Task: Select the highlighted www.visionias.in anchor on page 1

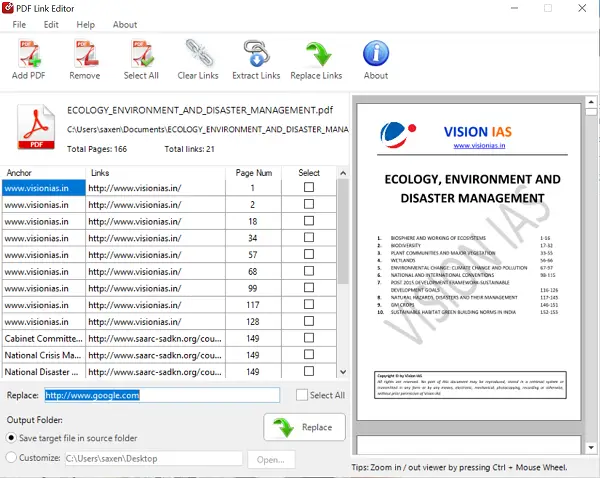Action: point(44,188)
